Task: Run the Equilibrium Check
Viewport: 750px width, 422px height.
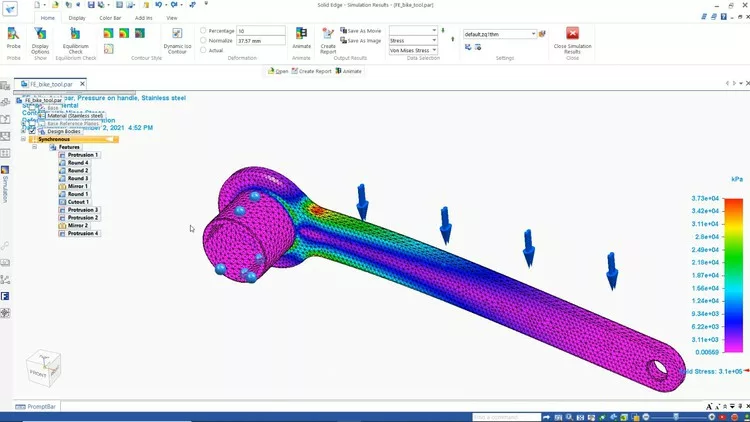Action: (x=76, y=40)
